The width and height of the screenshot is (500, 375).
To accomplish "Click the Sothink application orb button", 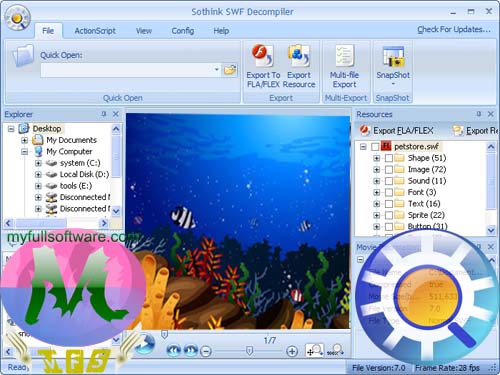I will 17,18.
